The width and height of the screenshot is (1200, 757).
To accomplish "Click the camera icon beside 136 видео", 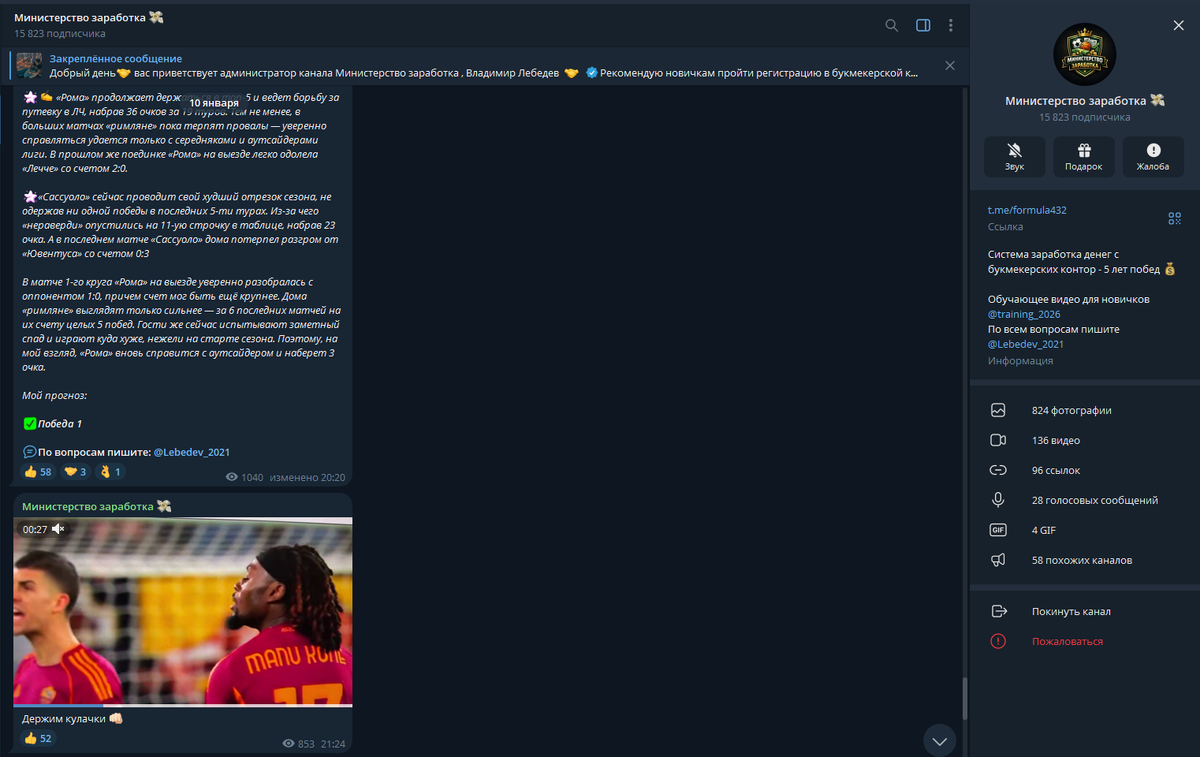I will (x=998, y=440).
